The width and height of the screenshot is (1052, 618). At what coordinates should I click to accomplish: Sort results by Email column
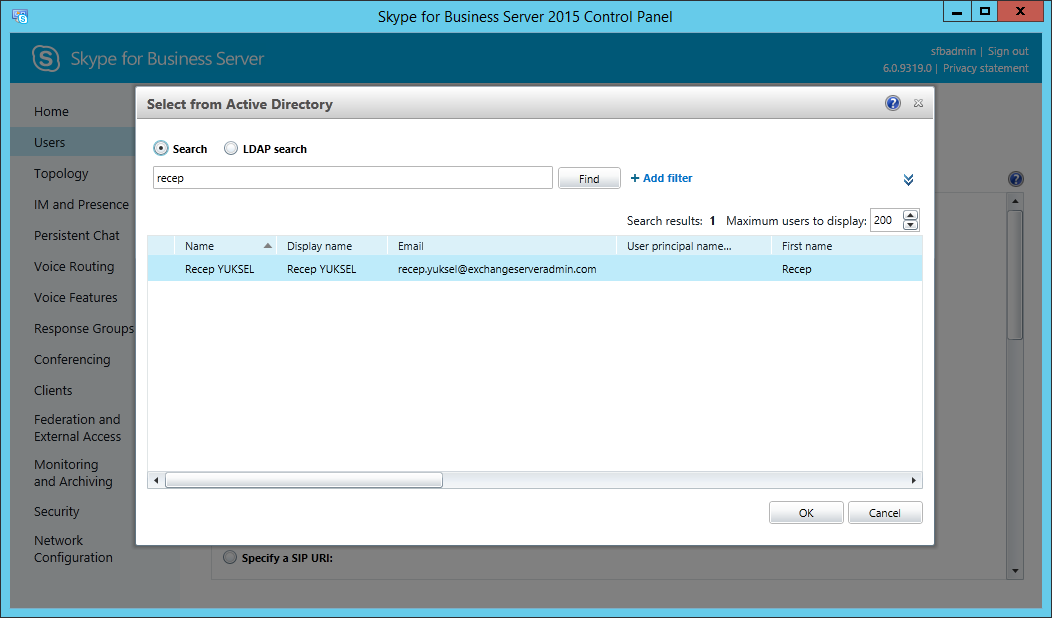(502, 246)
